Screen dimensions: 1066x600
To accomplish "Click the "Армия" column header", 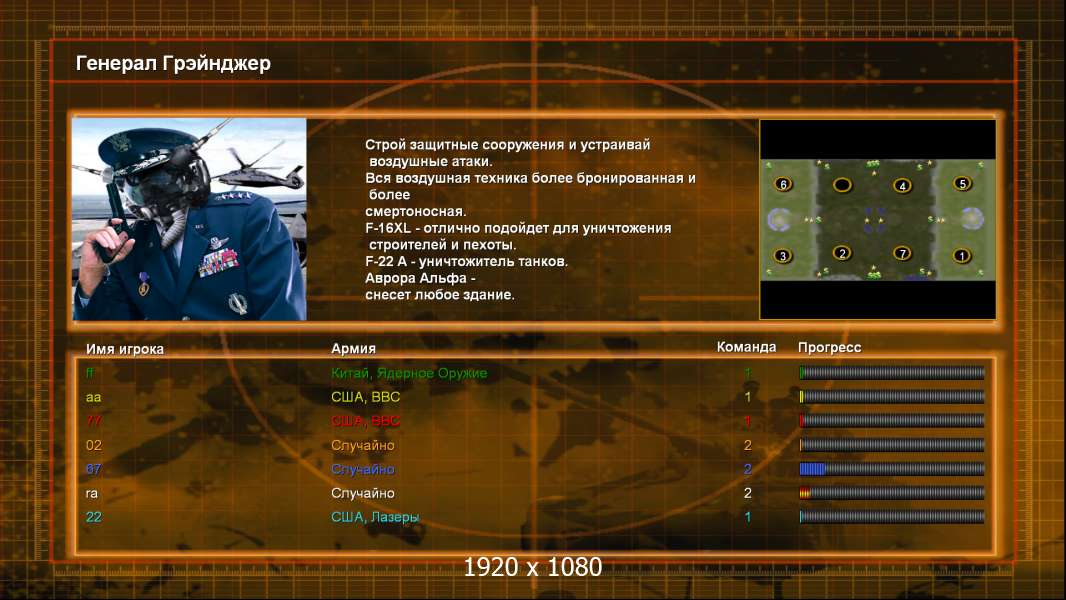I will coord(354,349).
